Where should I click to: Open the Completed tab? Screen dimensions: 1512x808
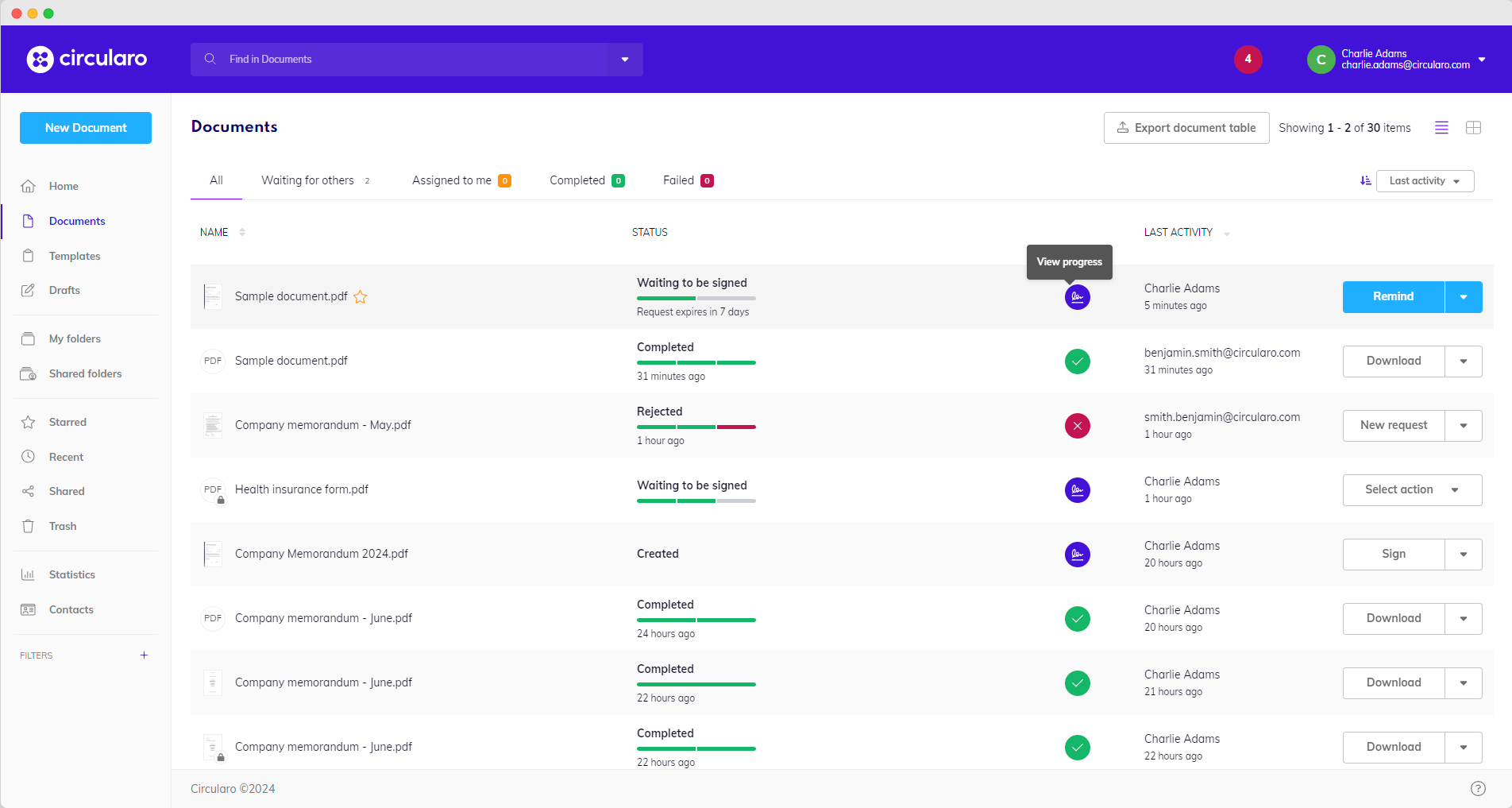coord(577,180)
